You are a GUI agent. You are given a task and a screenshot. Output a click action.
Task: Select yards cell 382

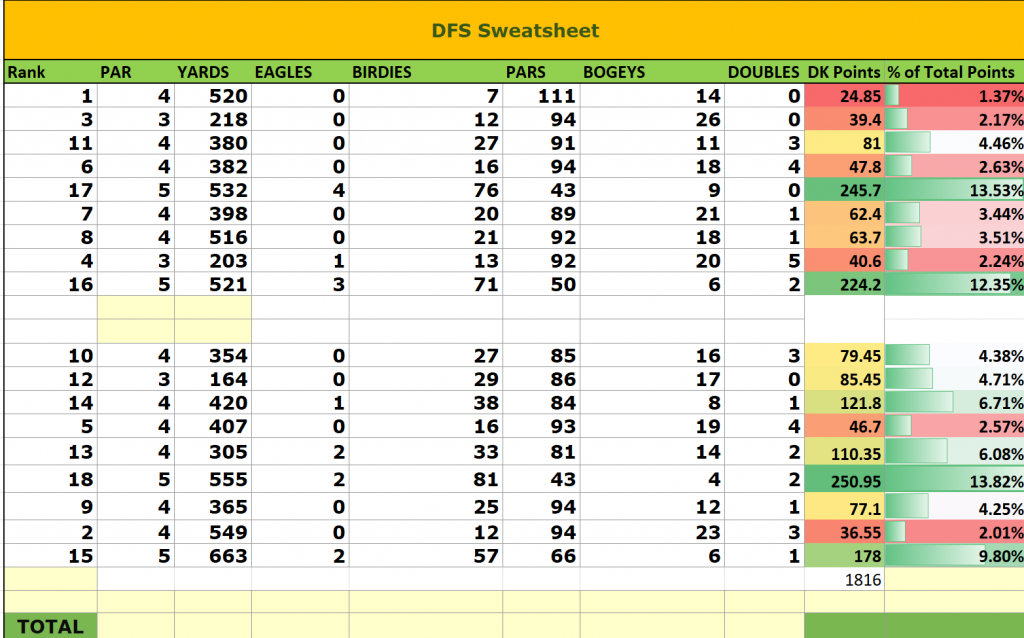pos(213,167)
